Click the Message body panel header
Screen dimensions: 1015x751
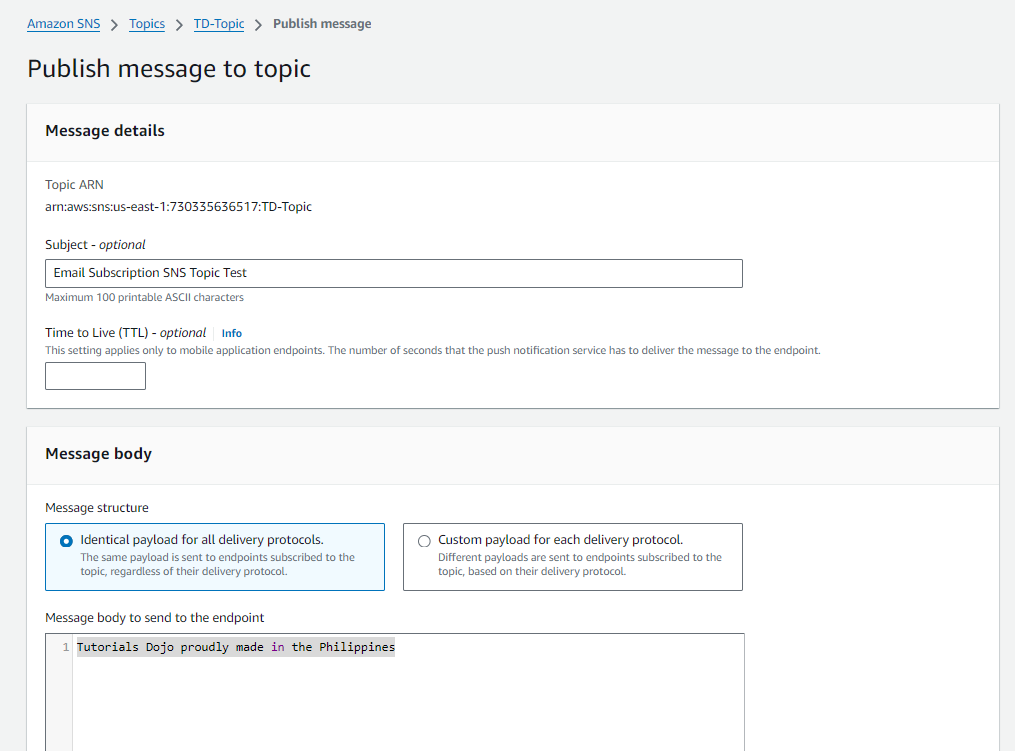point(98,454)
